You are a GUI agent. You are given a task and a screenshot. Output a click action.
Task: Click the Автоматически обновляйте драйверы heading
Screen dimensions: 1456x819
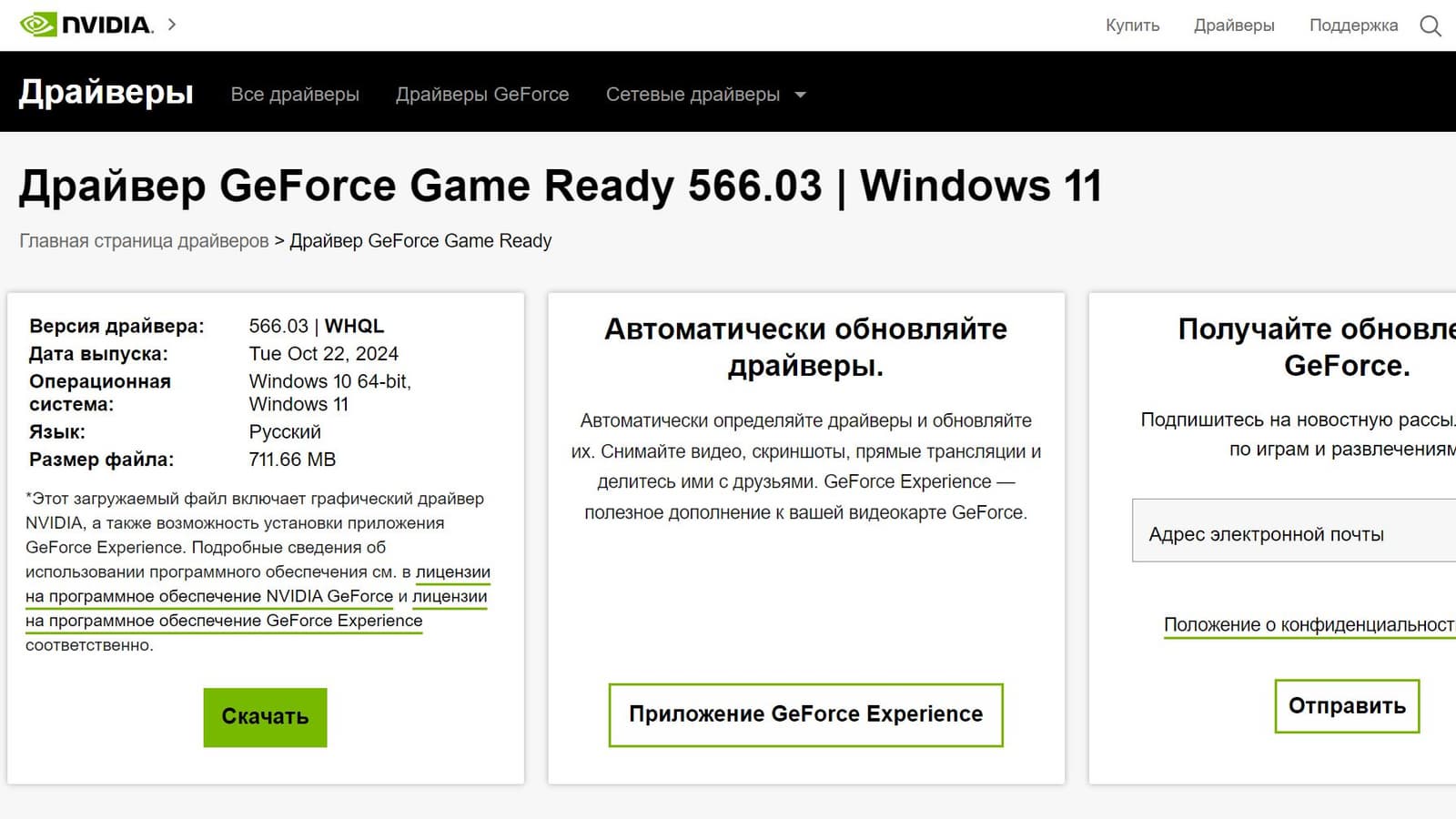[x=806, y=347]
